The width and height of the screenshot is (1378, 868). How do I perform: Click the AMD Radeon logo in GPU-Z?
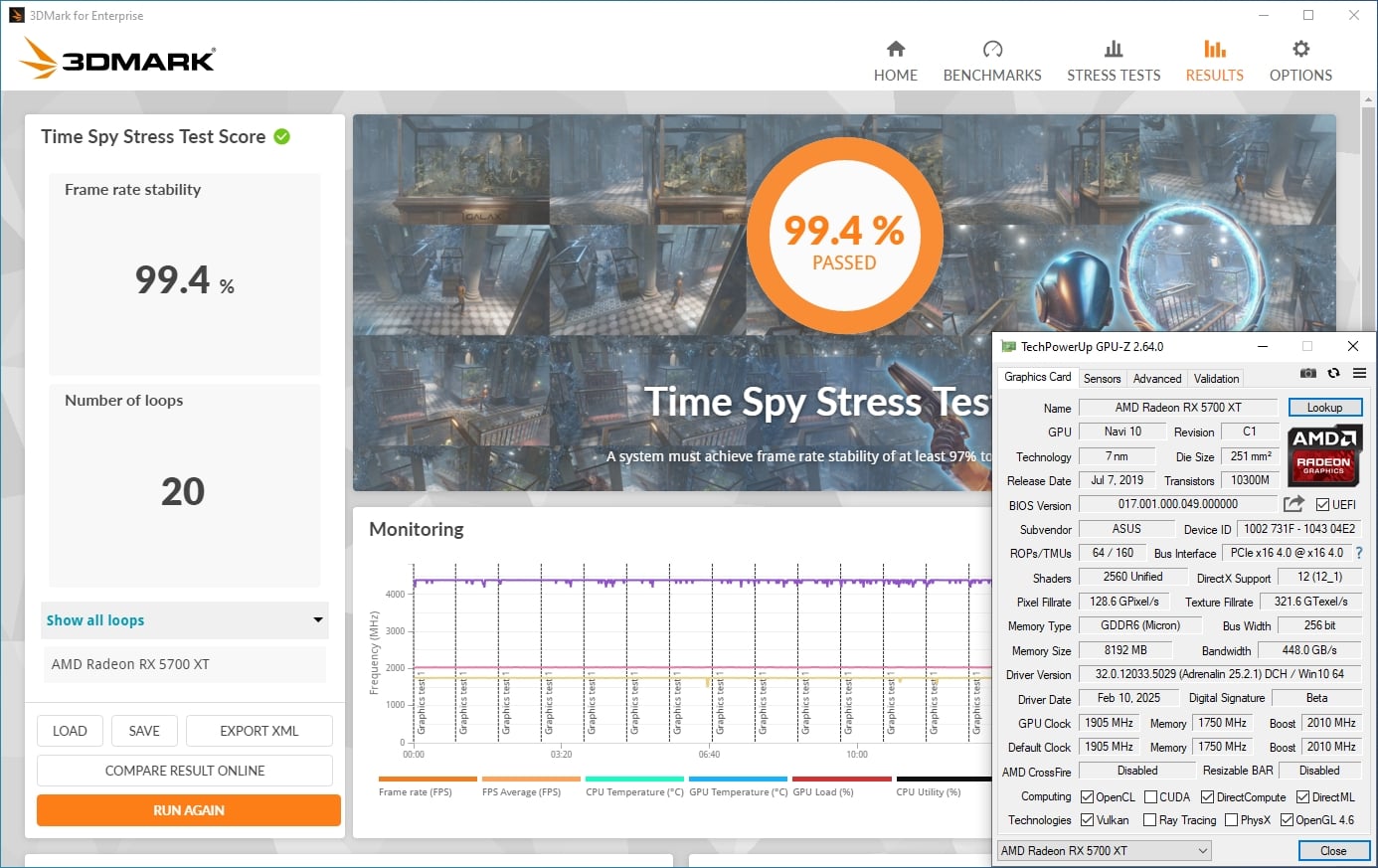point(1324,454)
